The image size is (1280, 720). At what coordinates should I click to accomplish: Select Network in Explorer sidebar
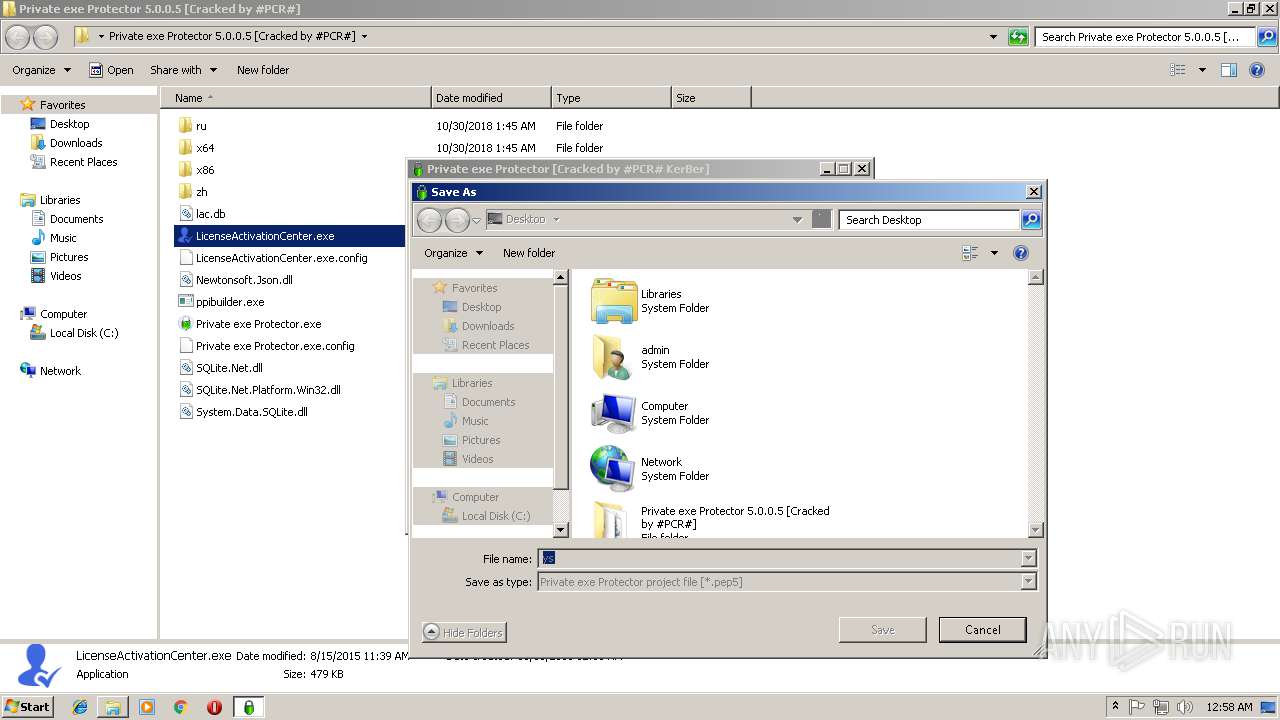tap(60, 371)
